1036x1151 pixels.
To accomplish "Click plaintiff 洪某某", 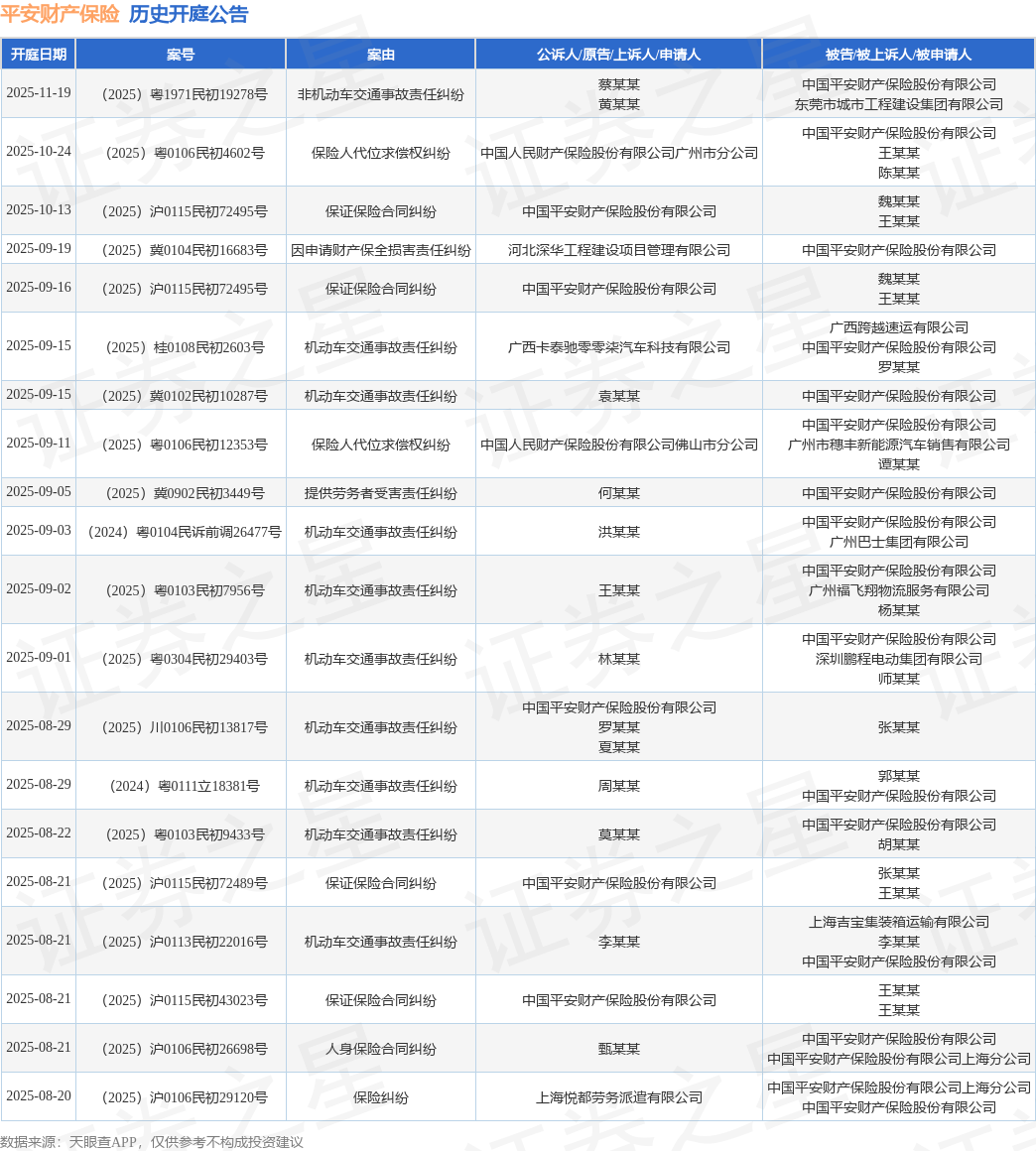I will click(619, 532).
